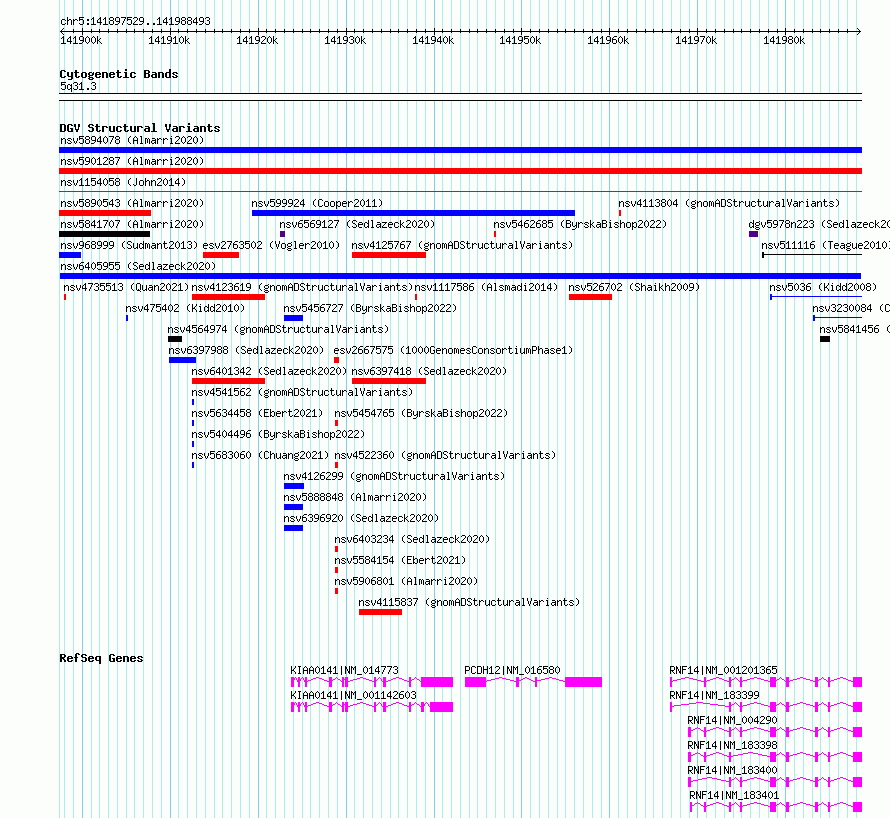The image size is (890, 818).
Task: Select the red nsv4115837 variant bar
Action: 380,612
